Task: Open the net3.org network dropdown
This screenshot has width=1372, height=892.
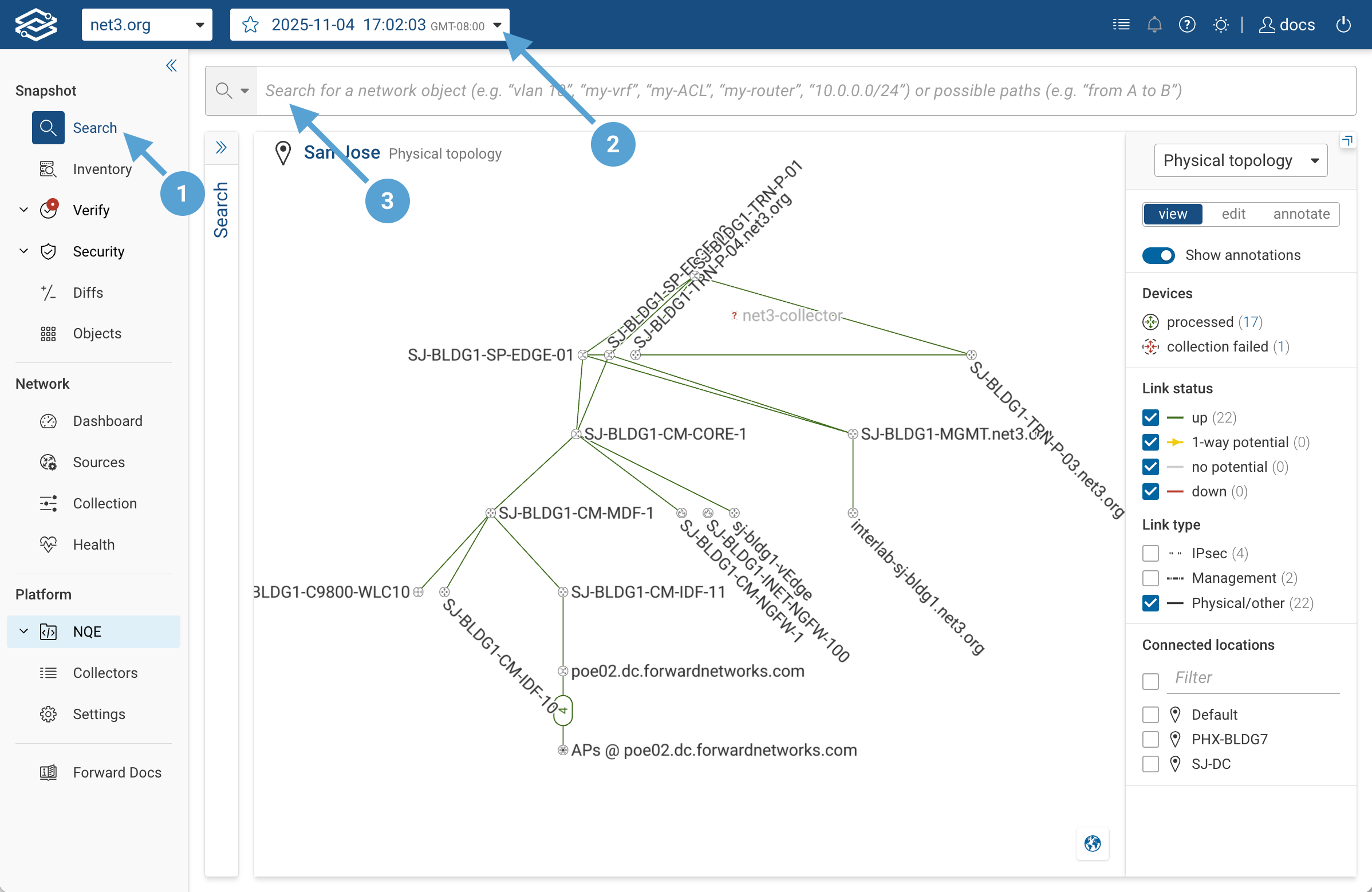Action: pyautogui.click(x=147, y=25)
